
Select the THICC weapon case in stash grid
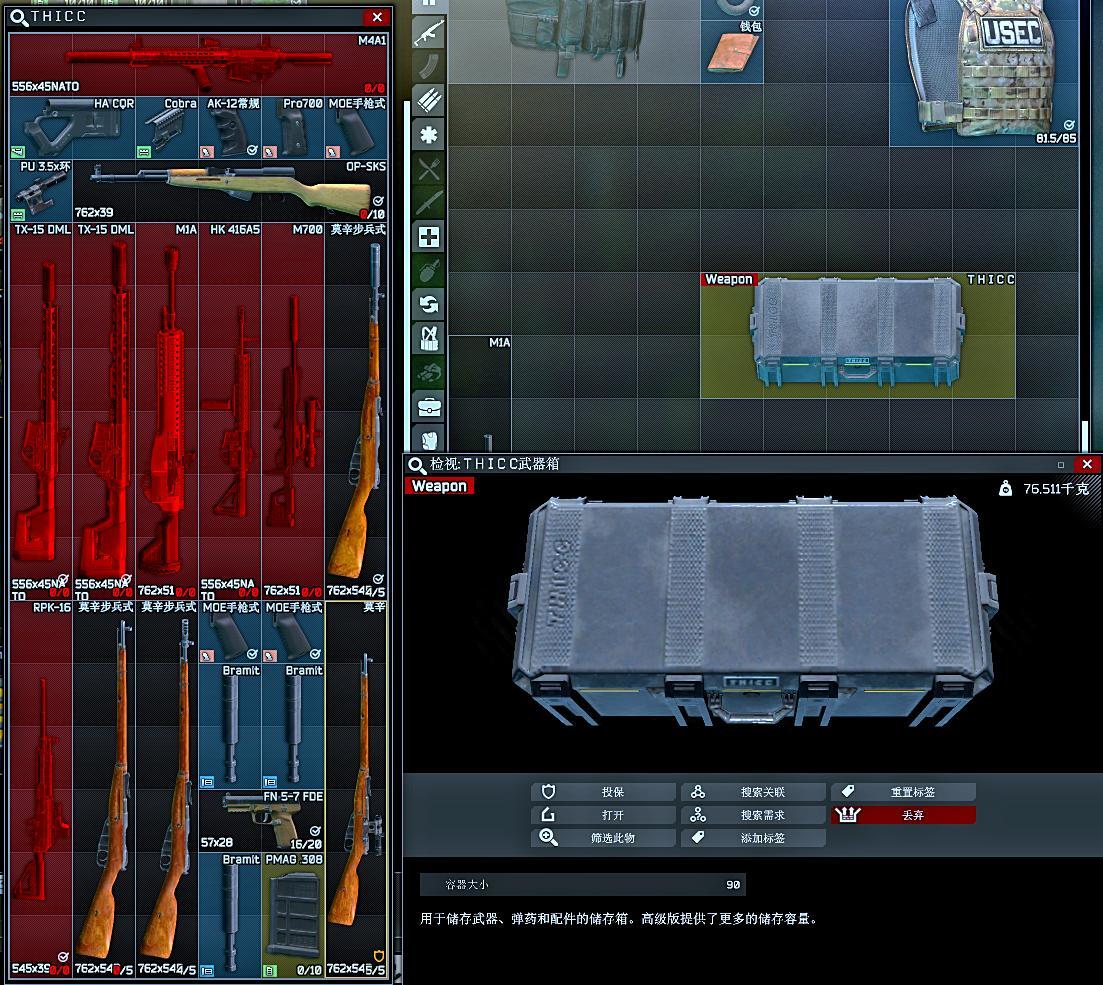[857, 335]
